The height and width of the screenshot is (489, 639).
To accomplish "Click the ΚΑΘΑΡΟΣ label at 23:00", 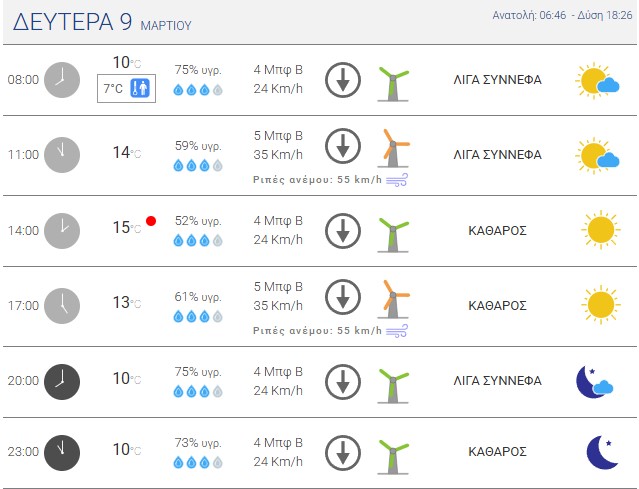I will point(497,451).
